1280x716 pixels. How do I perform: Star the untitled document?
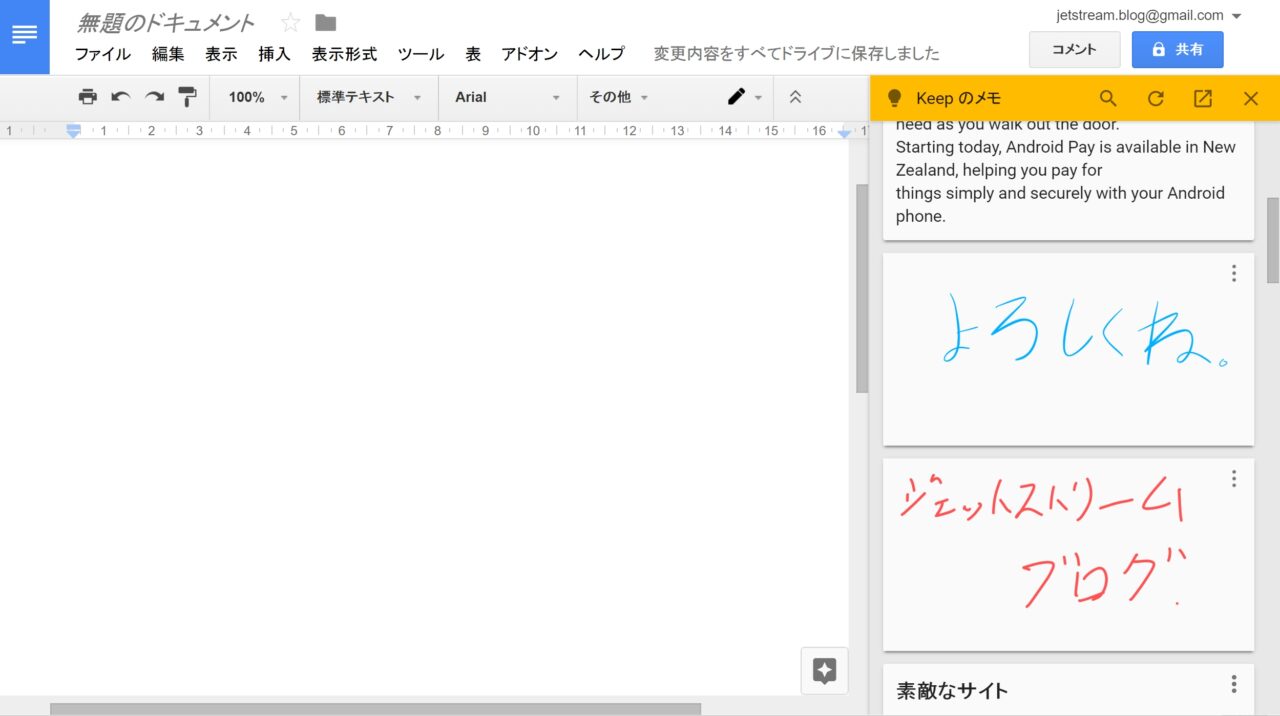pyautogui.click(x=290, y=23)
